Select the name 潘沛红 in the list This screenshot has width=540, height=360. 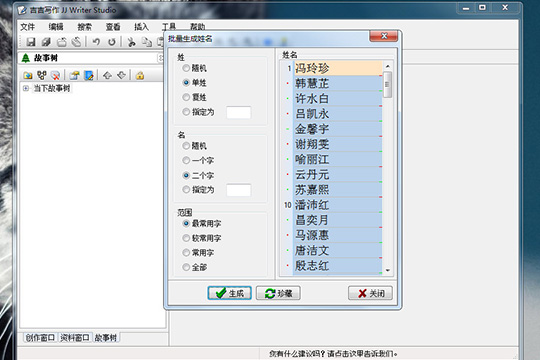pyautogui.click(x=338, y=205)
